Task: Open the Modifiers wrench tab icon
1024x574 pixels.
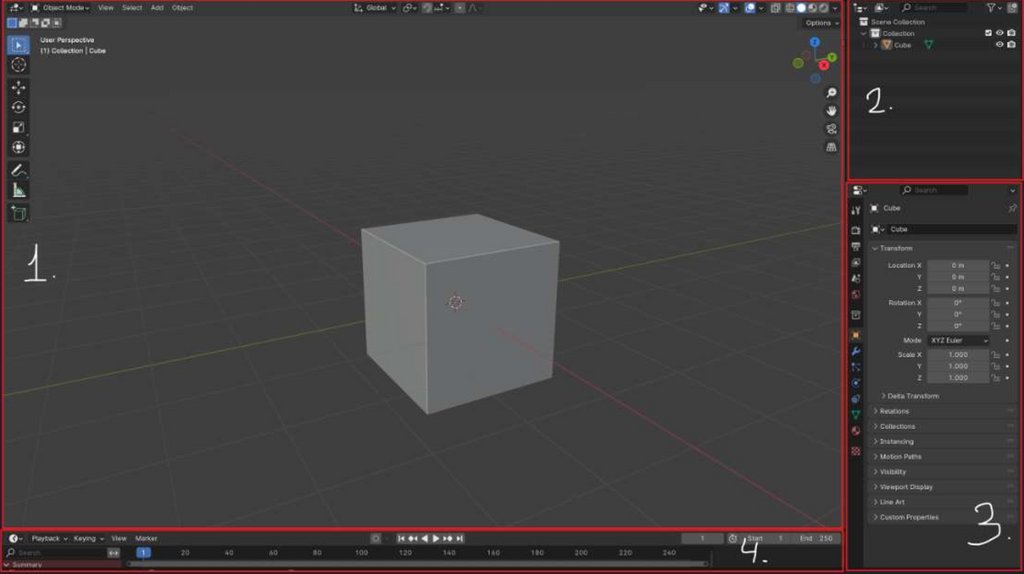Action: coord(856,351)
